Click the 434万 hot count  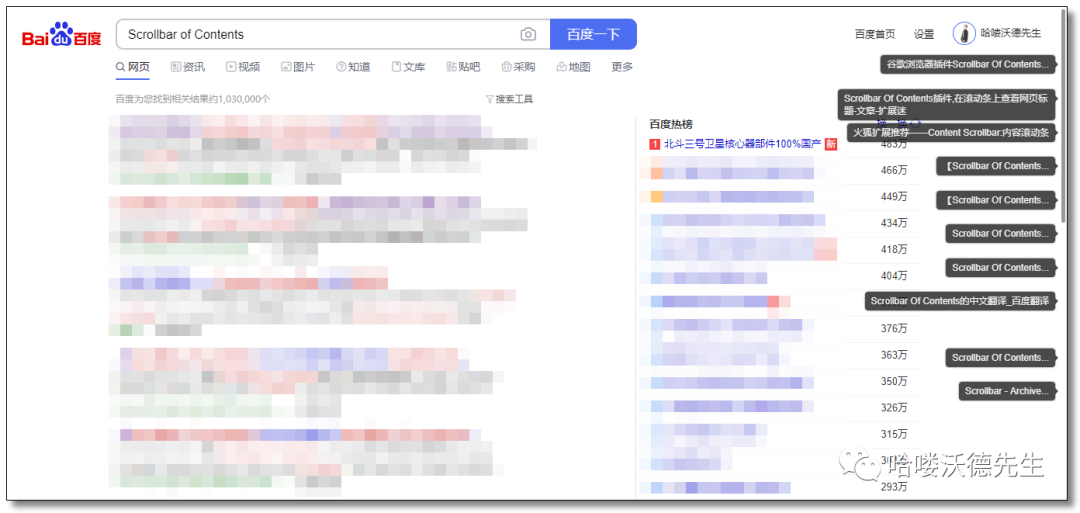[x=894, y=223]
